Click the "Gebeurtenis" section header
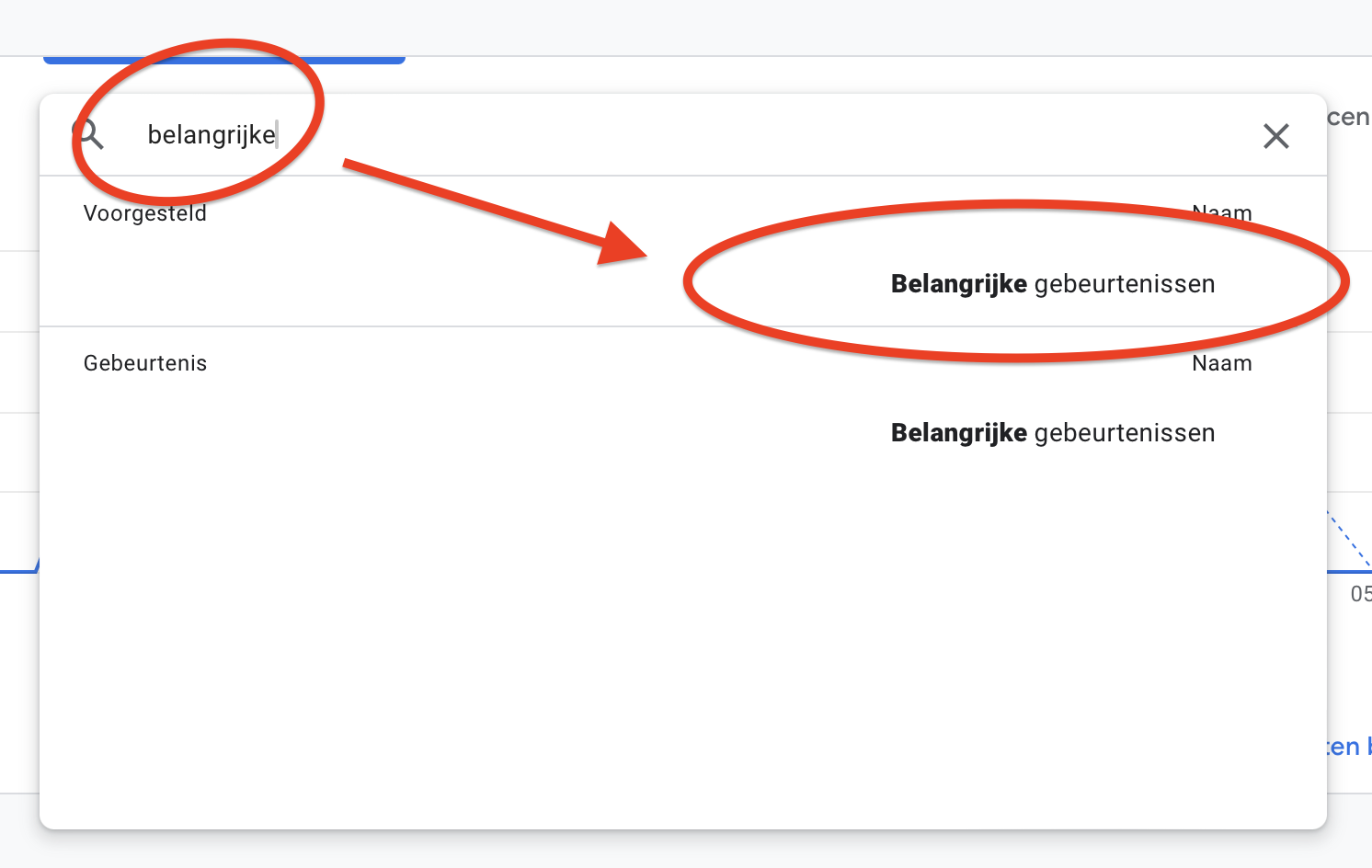The image size is (1372, 868). point(145,363)
